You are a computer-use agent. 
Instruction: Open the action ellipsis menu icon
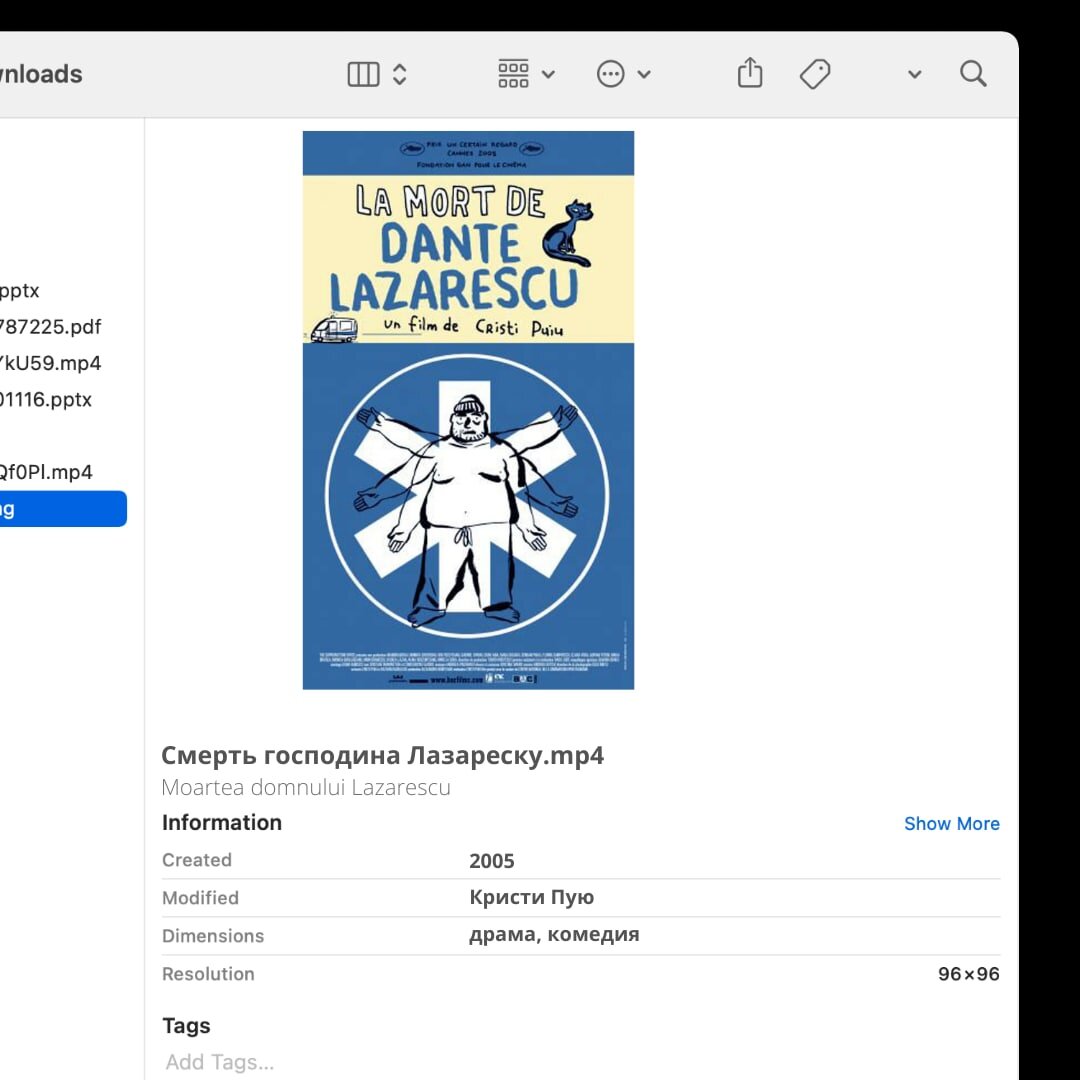click(610, 74)
